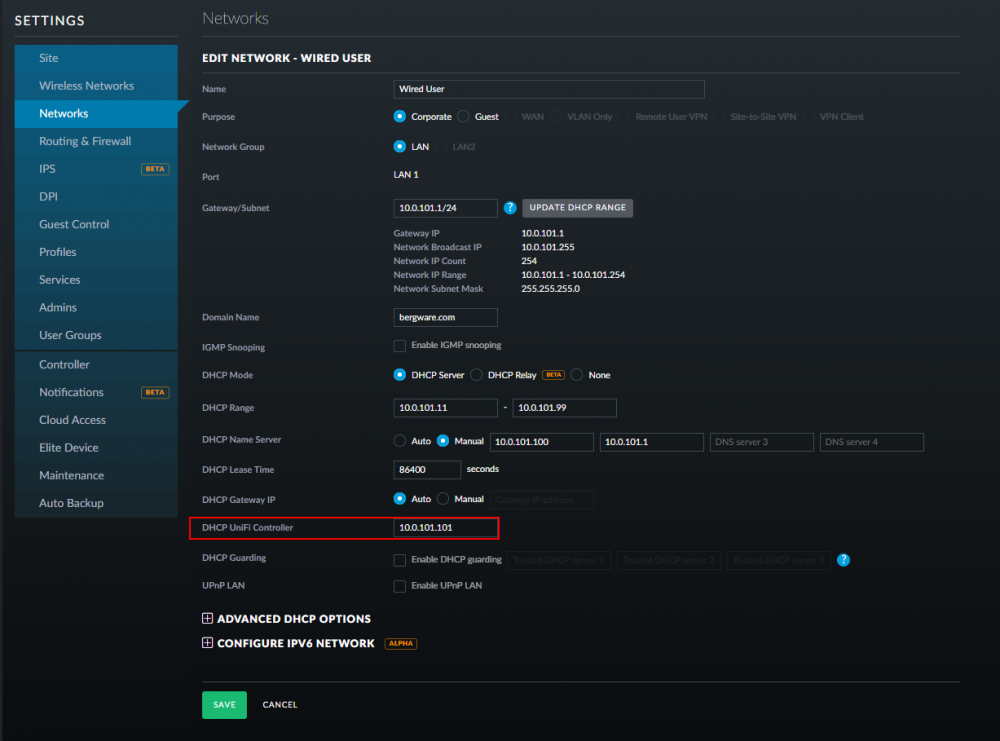Select DHCP Relay mode
The image size is (1000, 741).
pyautogui.click(x=476, y=375)
